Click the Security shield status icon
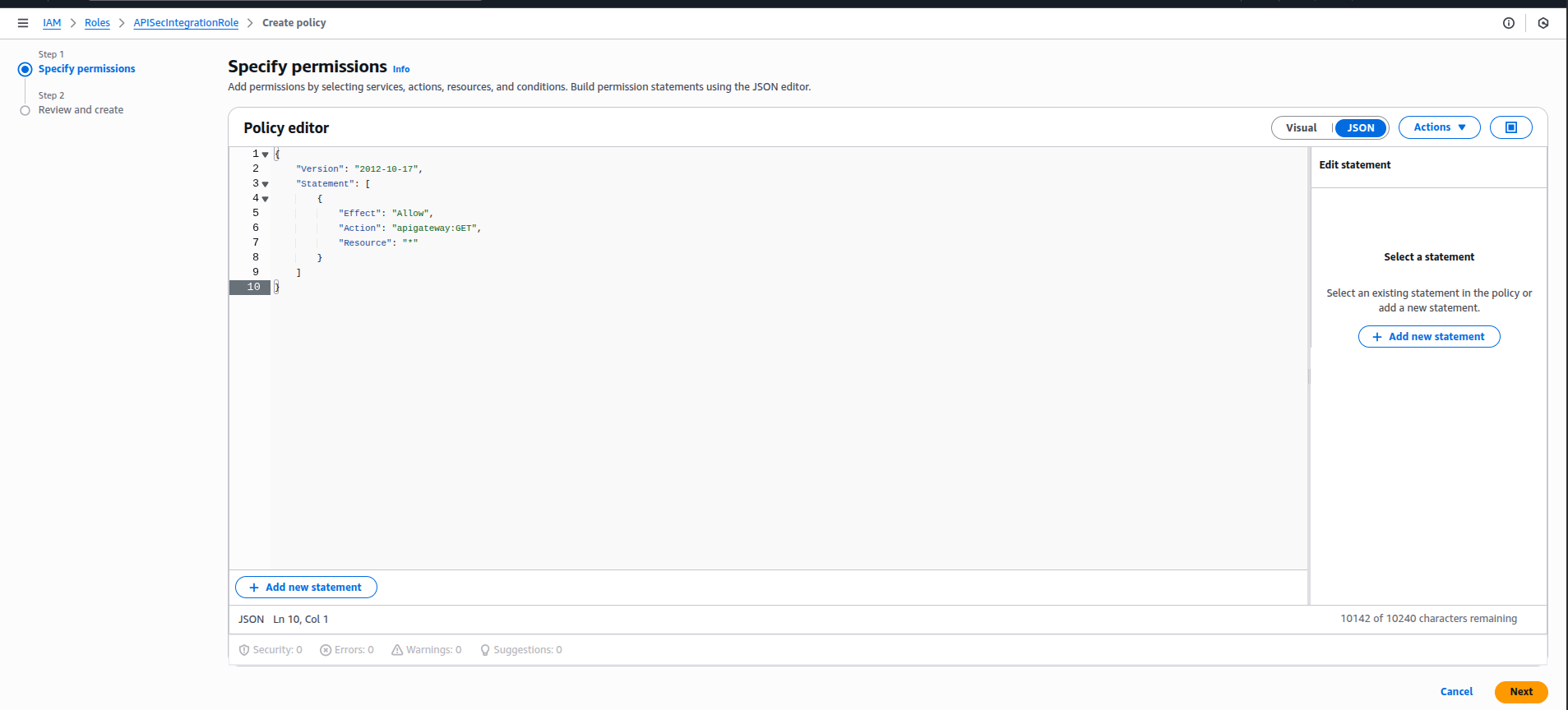This screenshot has height=710, width=1568. pyautogui.click(x=244, y=650)
